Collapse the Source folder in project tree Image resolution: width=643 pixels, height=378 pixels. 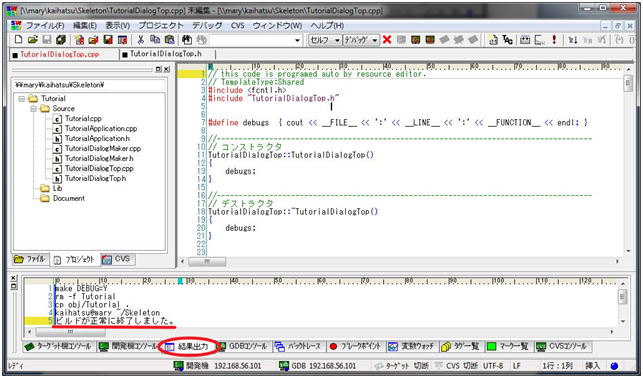coord(34,109)
